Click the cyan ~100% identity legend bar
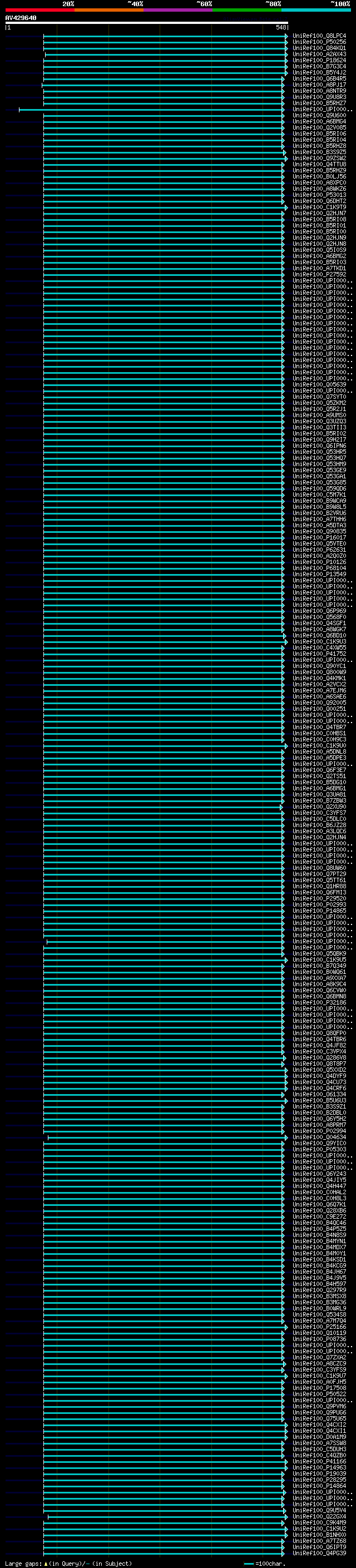The height and width of the screenshot is (1568, 356). 317,10
